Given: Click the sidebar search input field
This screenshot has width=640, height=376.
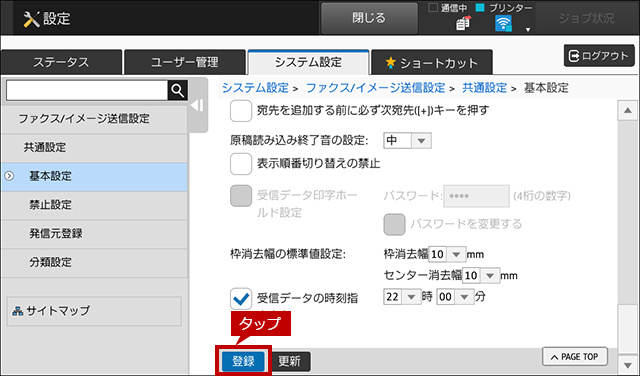Looking at the screenshot, I should [x=87, y=90].
